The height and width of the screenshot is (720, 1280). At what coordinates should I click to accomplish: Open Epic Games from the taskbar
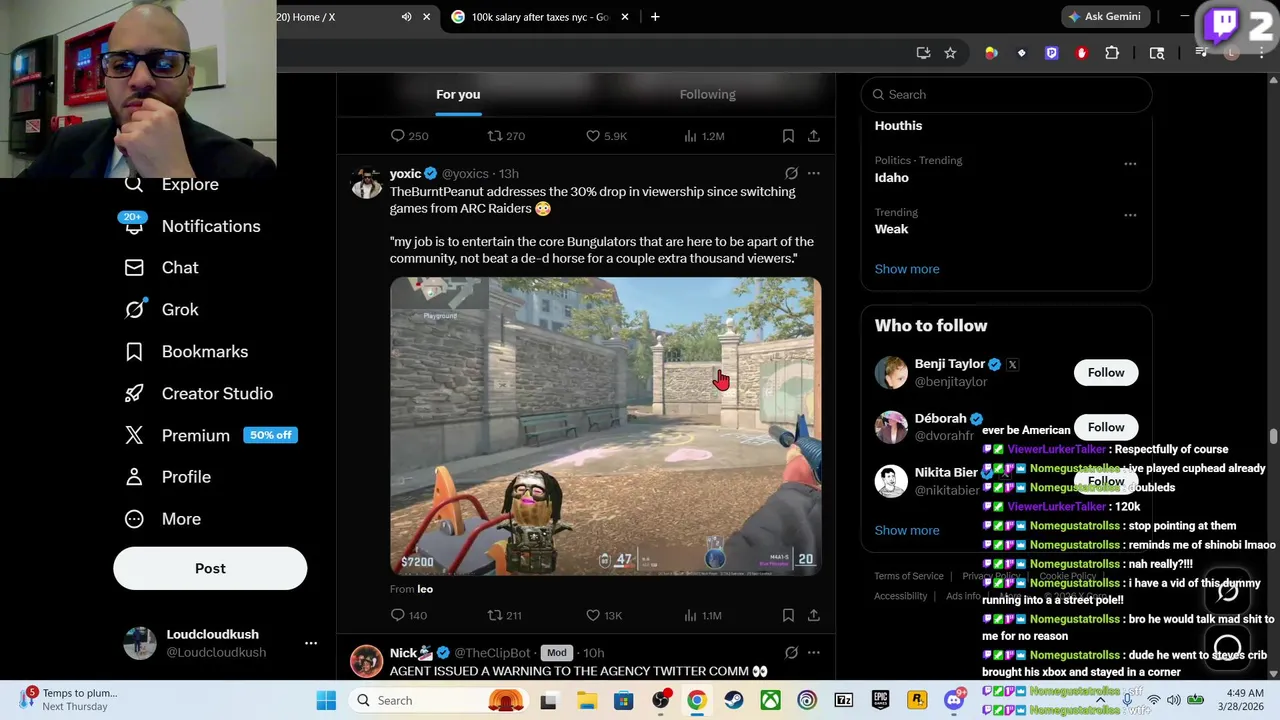pos(880,700)
